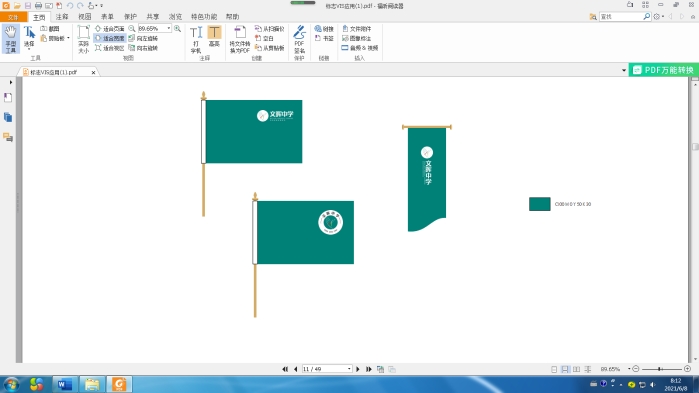
Task: Switch to facing pages display mode
Action: tap(576, 369)
